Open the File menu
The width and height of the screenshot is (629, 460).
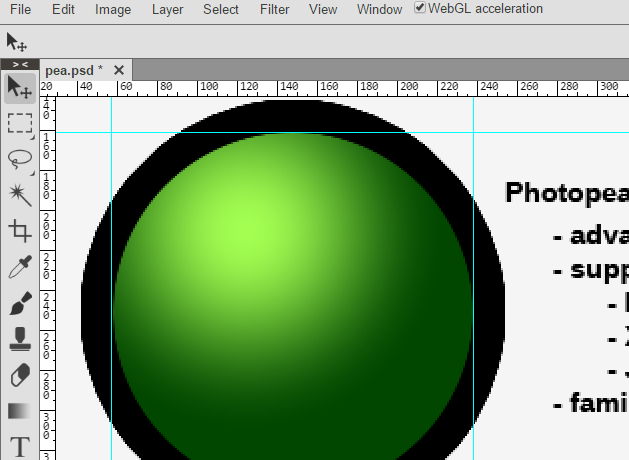point(20,9)
